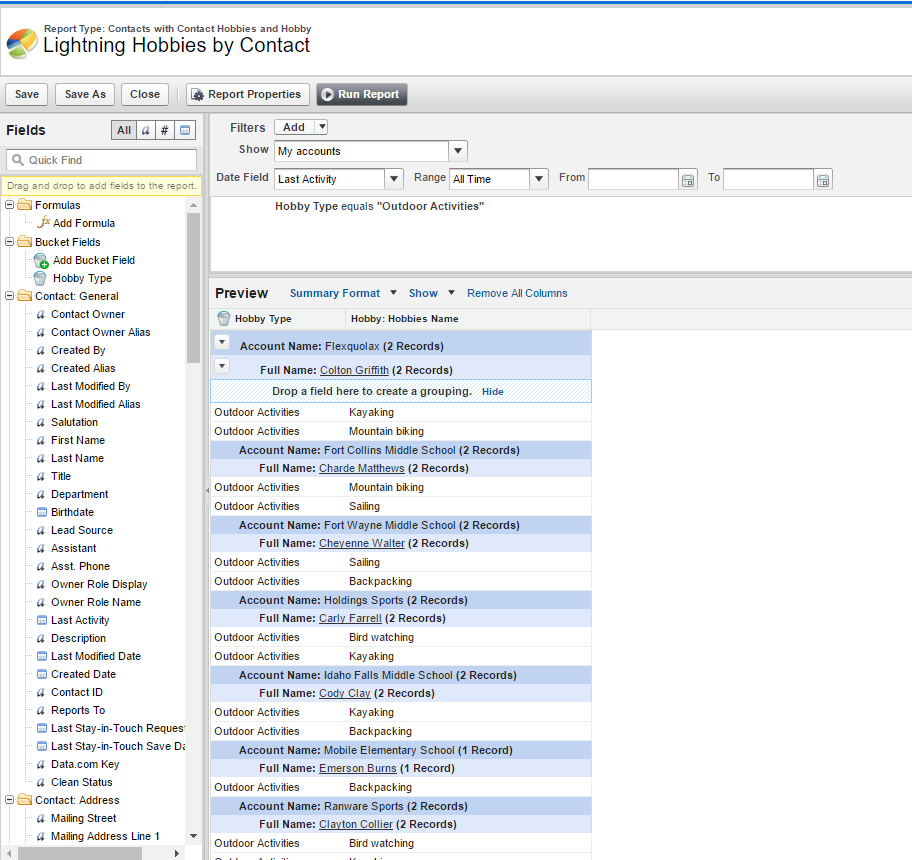Open the Show accounts dropdown

457,152
